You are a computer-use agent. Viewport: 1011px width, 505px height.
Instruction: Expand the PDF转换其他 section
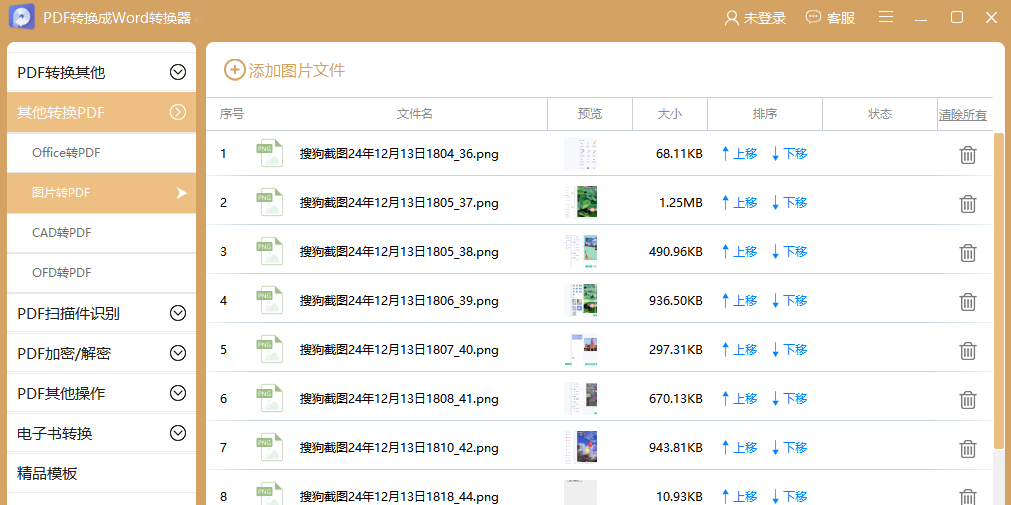click(x=178, y=72)
